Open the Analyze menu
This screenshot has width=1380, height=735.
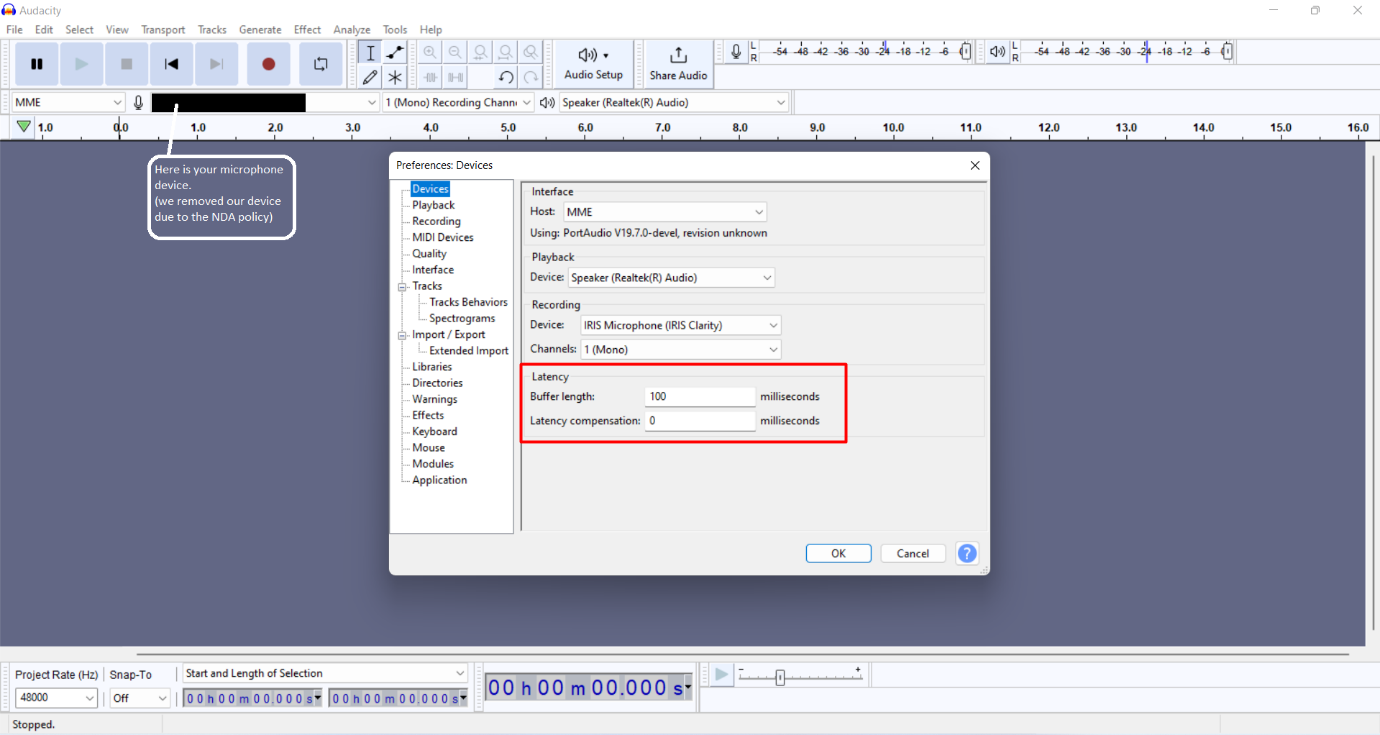(352, 30)
